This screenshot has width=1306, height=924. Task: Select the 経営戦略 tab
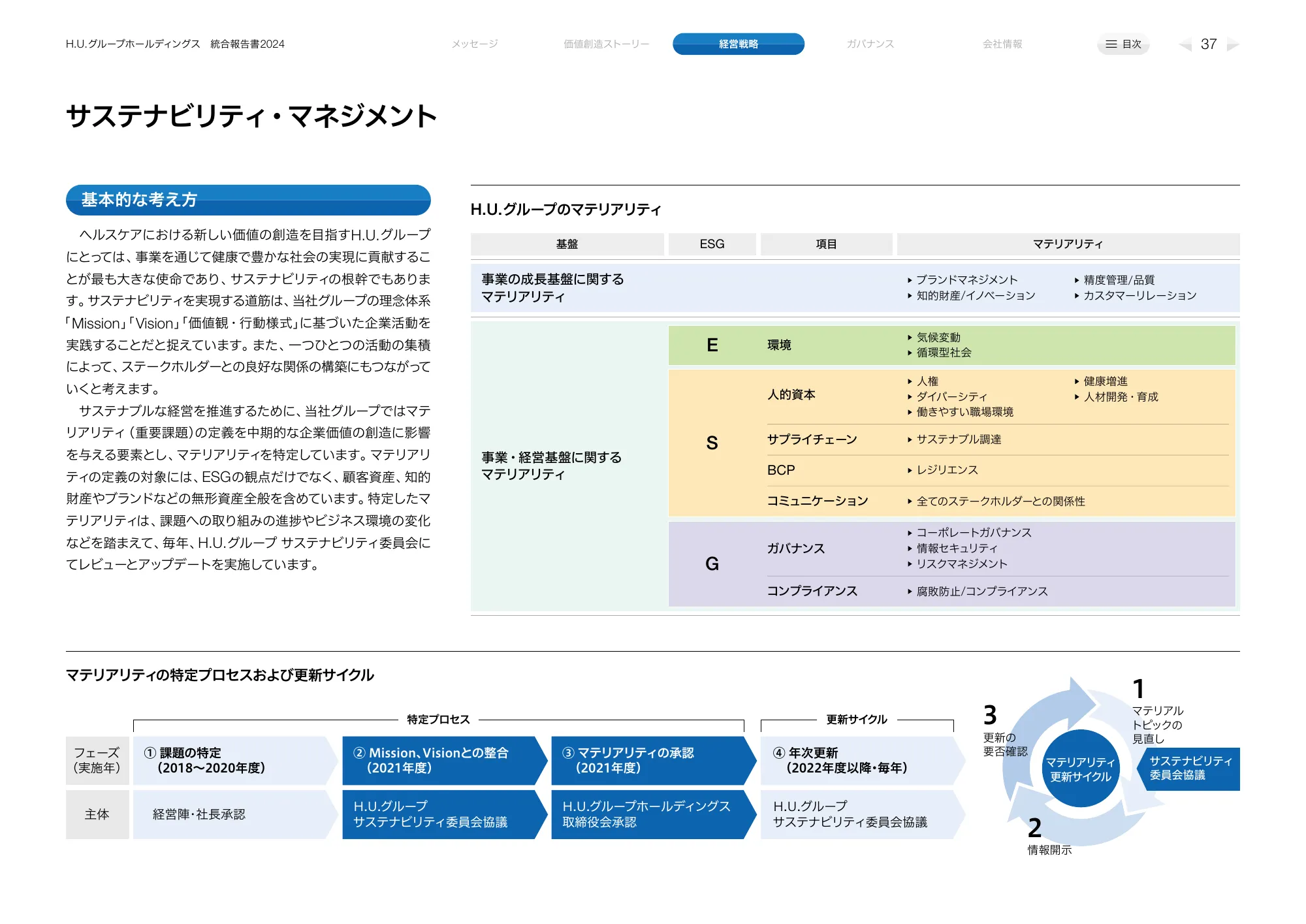pyautogui.click(x=739, y=44)
